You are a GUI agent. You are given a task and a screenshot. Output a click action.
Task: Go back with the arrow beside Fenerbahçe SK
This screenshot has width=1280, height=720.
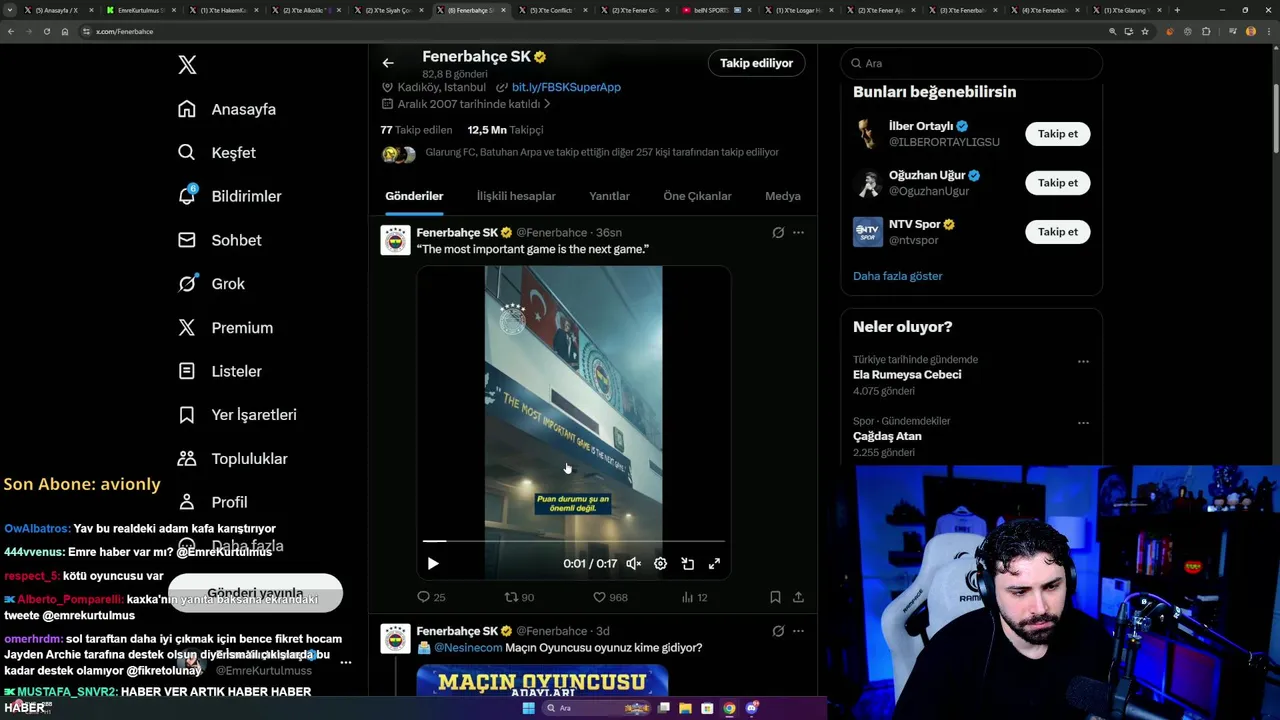click(x=388, y=63)
